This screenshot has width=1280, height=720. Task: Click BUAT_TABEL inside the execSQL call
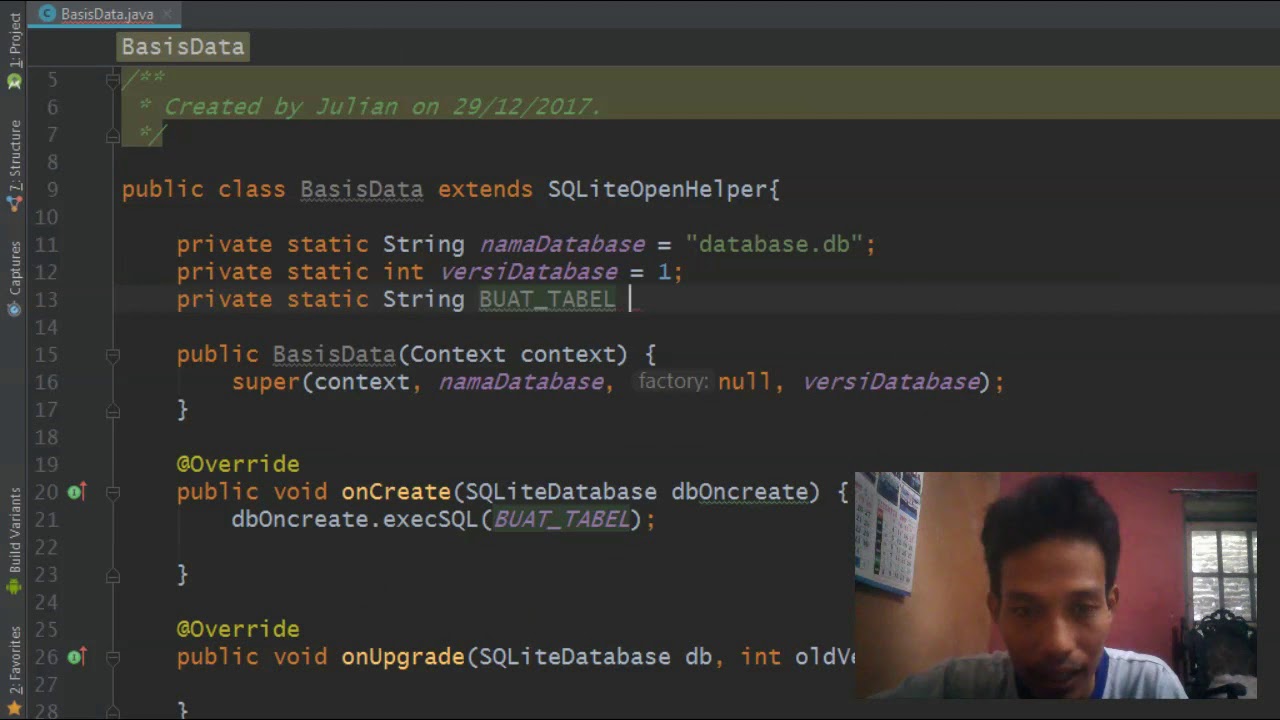point(562,520)
